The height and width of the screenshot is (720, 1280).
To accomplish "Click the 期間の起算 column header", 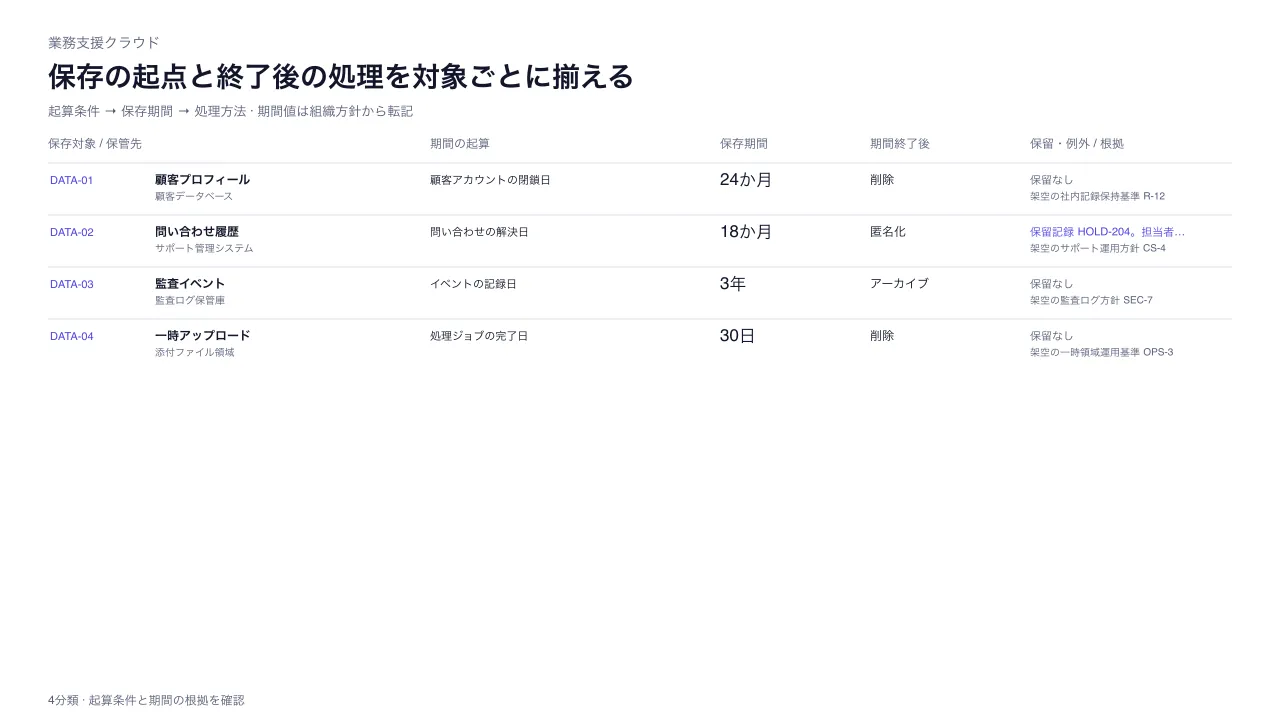I will pyautogui.click(x=460, y=144).
